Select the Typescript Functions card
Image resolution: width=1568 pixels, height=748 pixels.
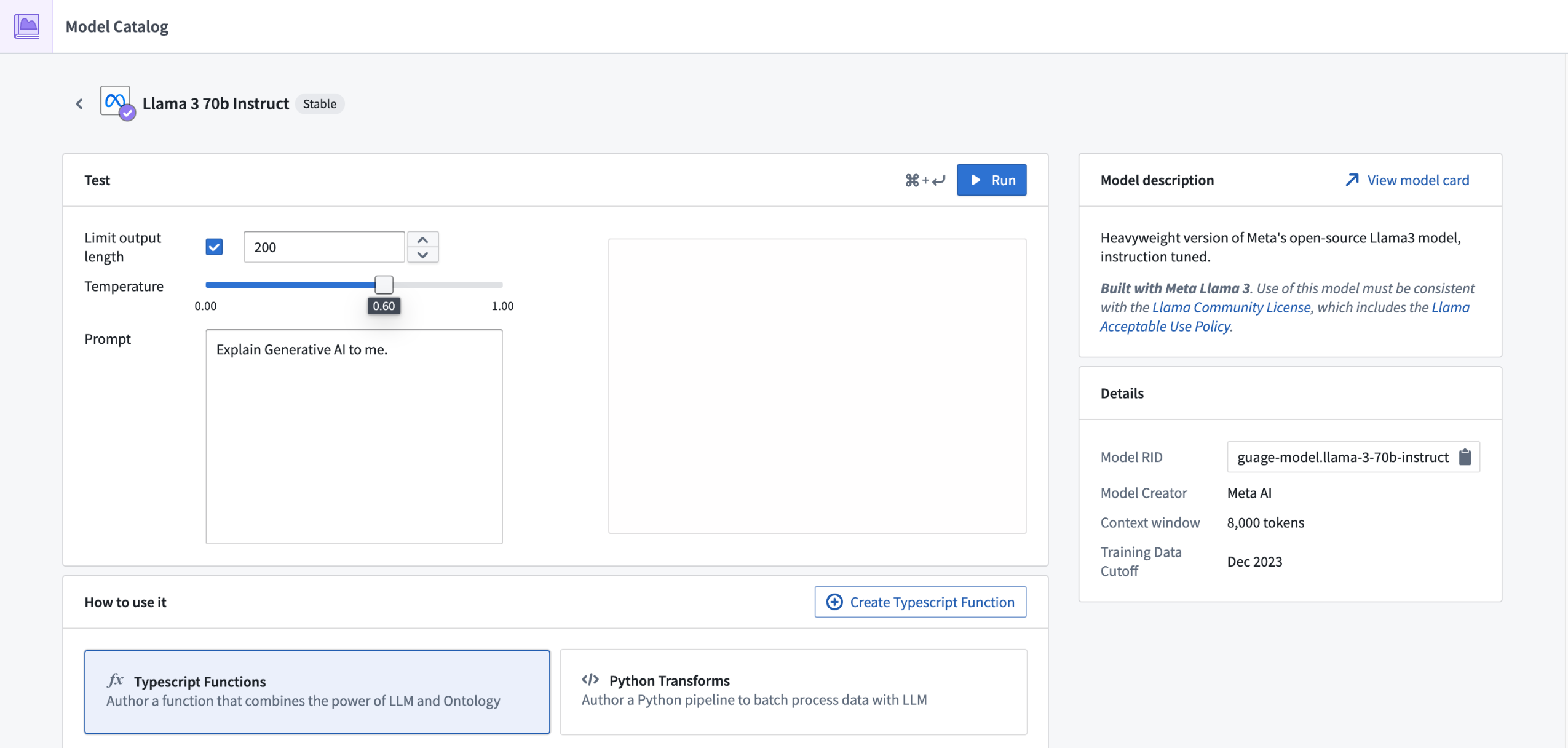pyautogui.click(x=317, y=692)
